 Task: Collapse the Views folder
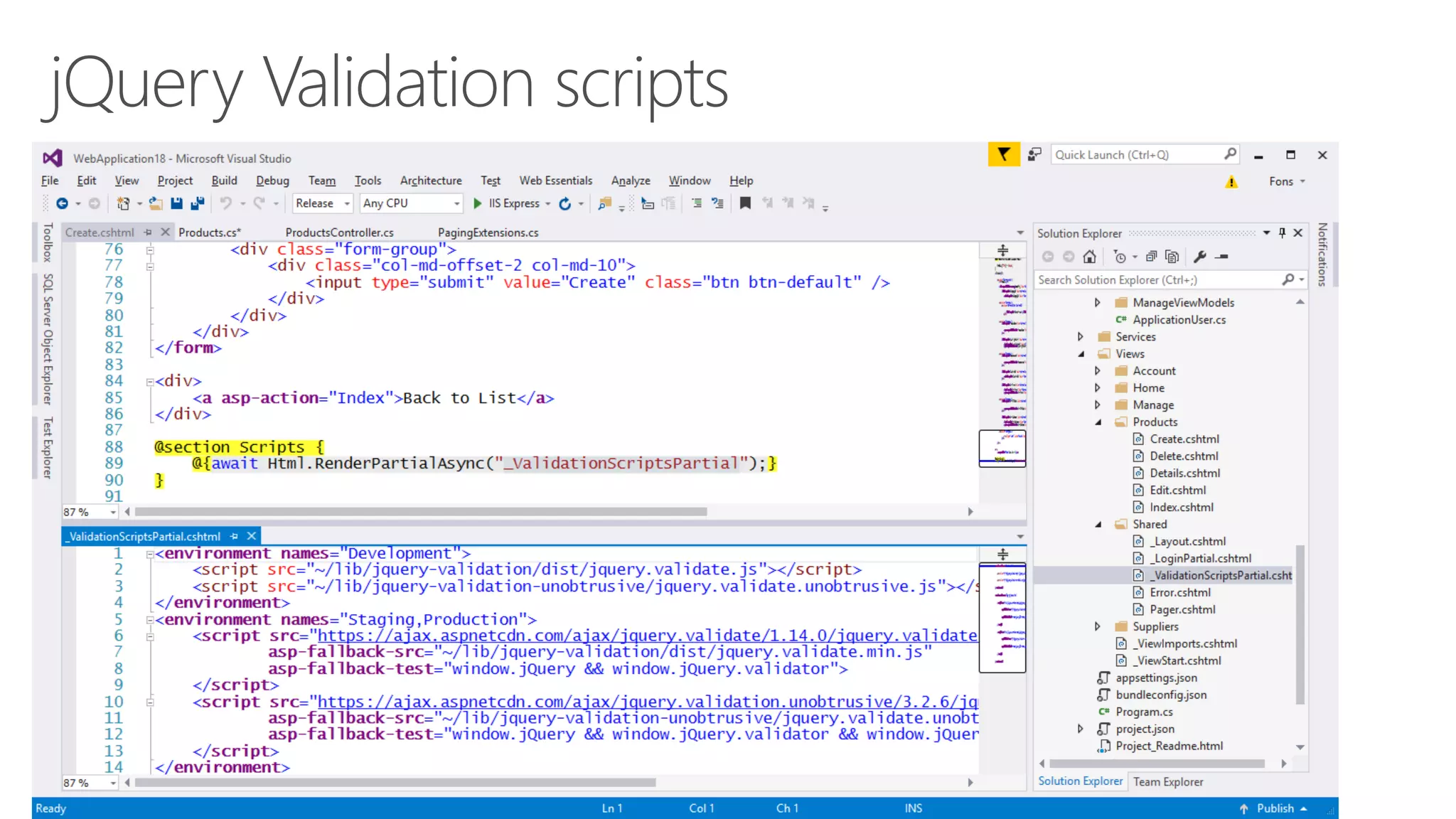coord(1081,354)
